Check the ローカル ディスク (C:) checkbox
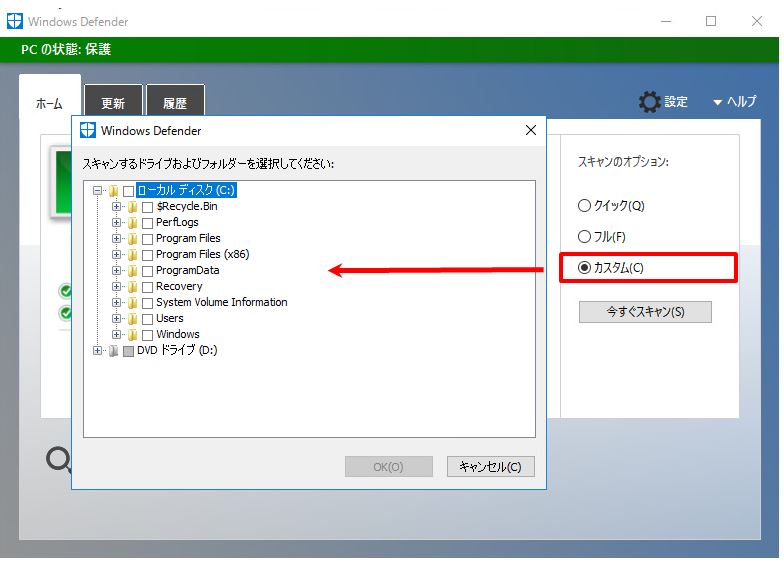This screenshot has height=562, width=784. 128,191
